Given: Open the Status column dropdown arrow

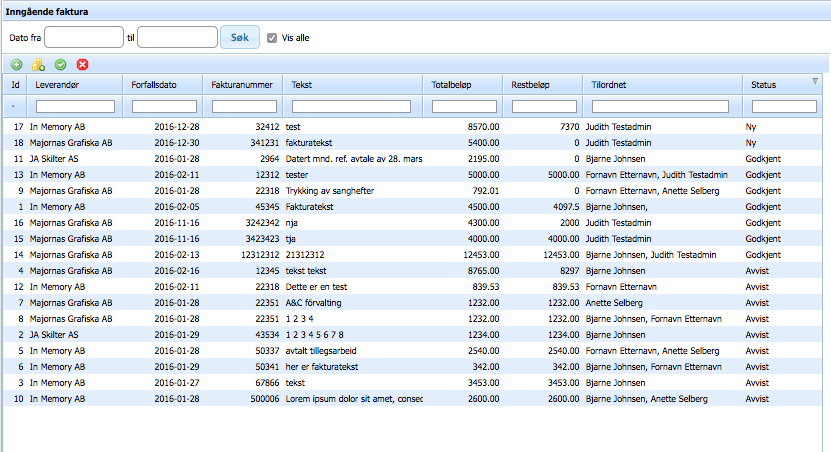Looking at the screenshot, I should pyautogui.click(x=814, y=82).
